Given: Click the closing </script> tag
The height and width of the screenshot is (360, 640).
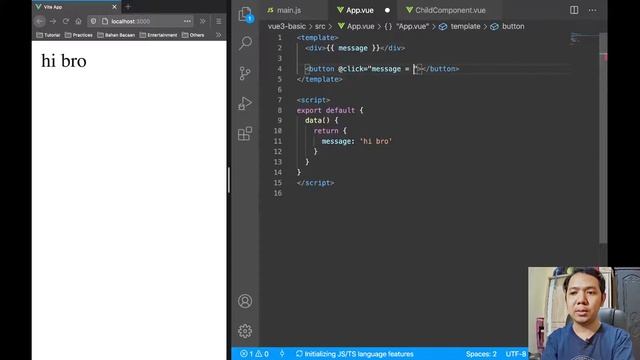Looking at the screenshot, I should tap(316, 183).
